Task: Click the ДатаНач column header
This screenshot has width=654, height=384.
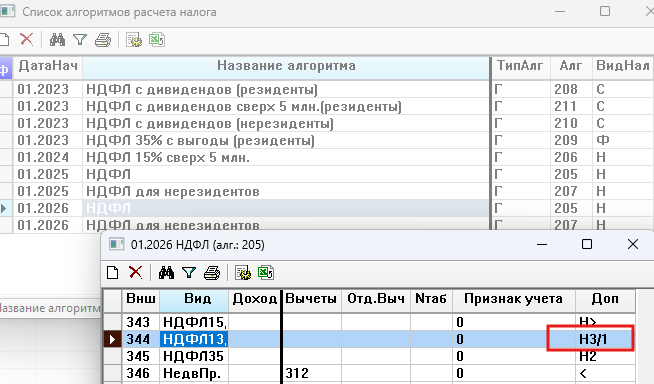Action: (x=48, y=66)
